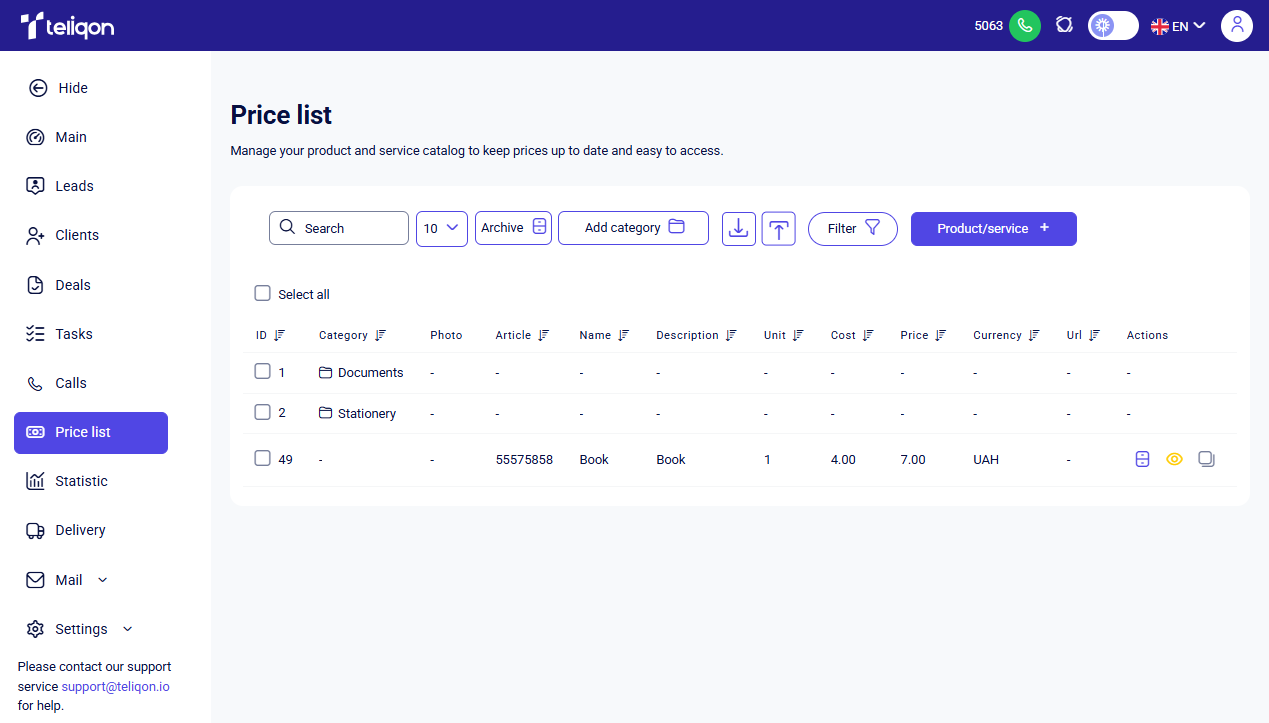This screenshot has width=1269, height=723.
Task: Click the support@teliqon.io email link
Action: click(x=115, y=687)
